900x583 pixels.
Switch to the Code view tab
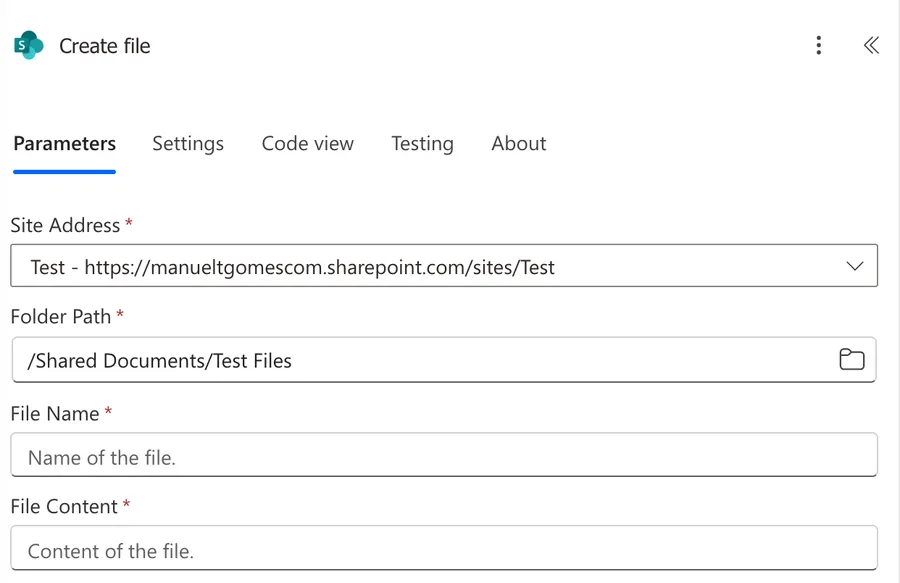(307, 144)
